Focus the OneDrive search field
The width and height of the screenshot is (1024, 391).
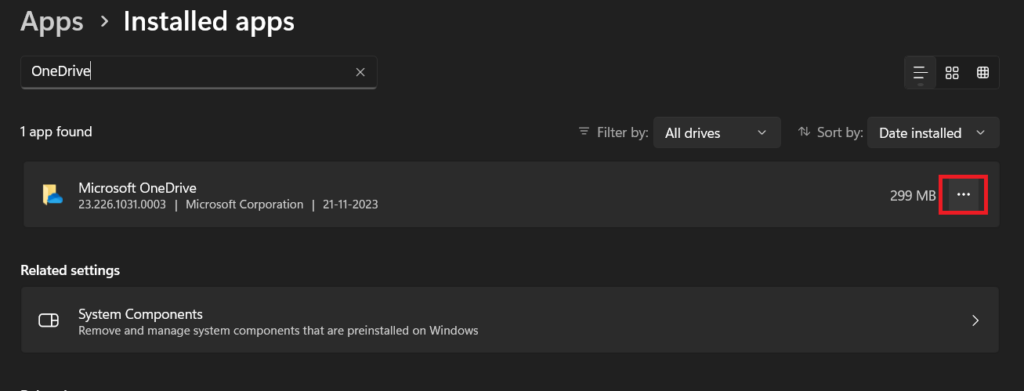pos(199,72)
